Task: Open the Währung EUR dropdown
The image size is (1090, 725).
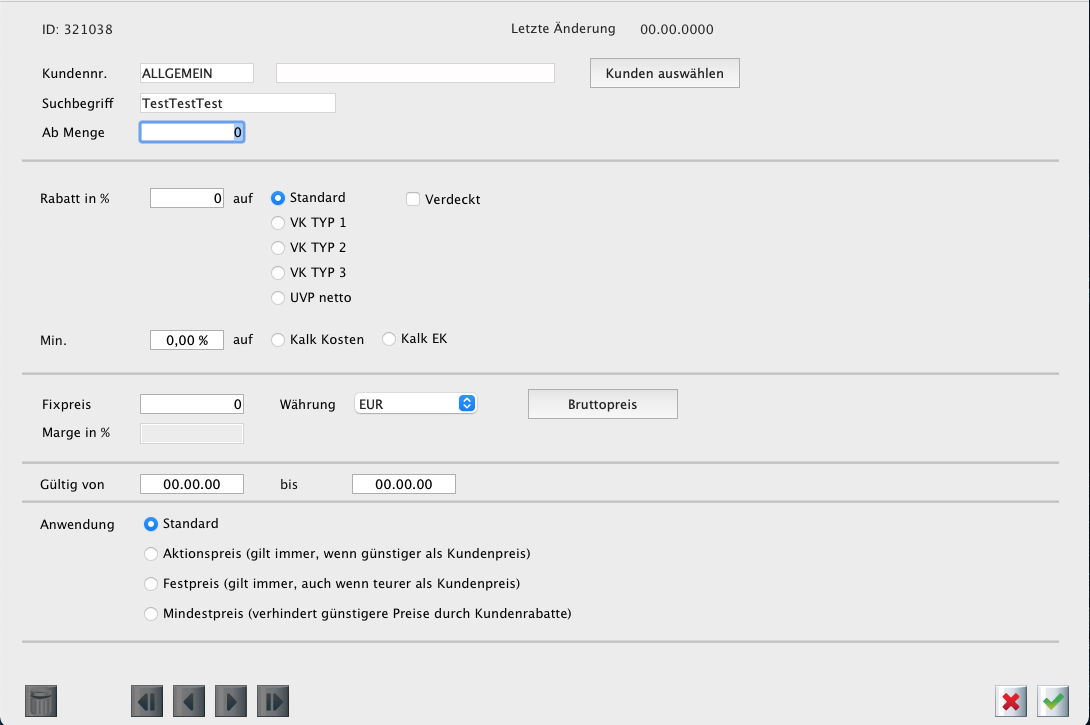Action: pyautogui.click(x=415, y=404)
